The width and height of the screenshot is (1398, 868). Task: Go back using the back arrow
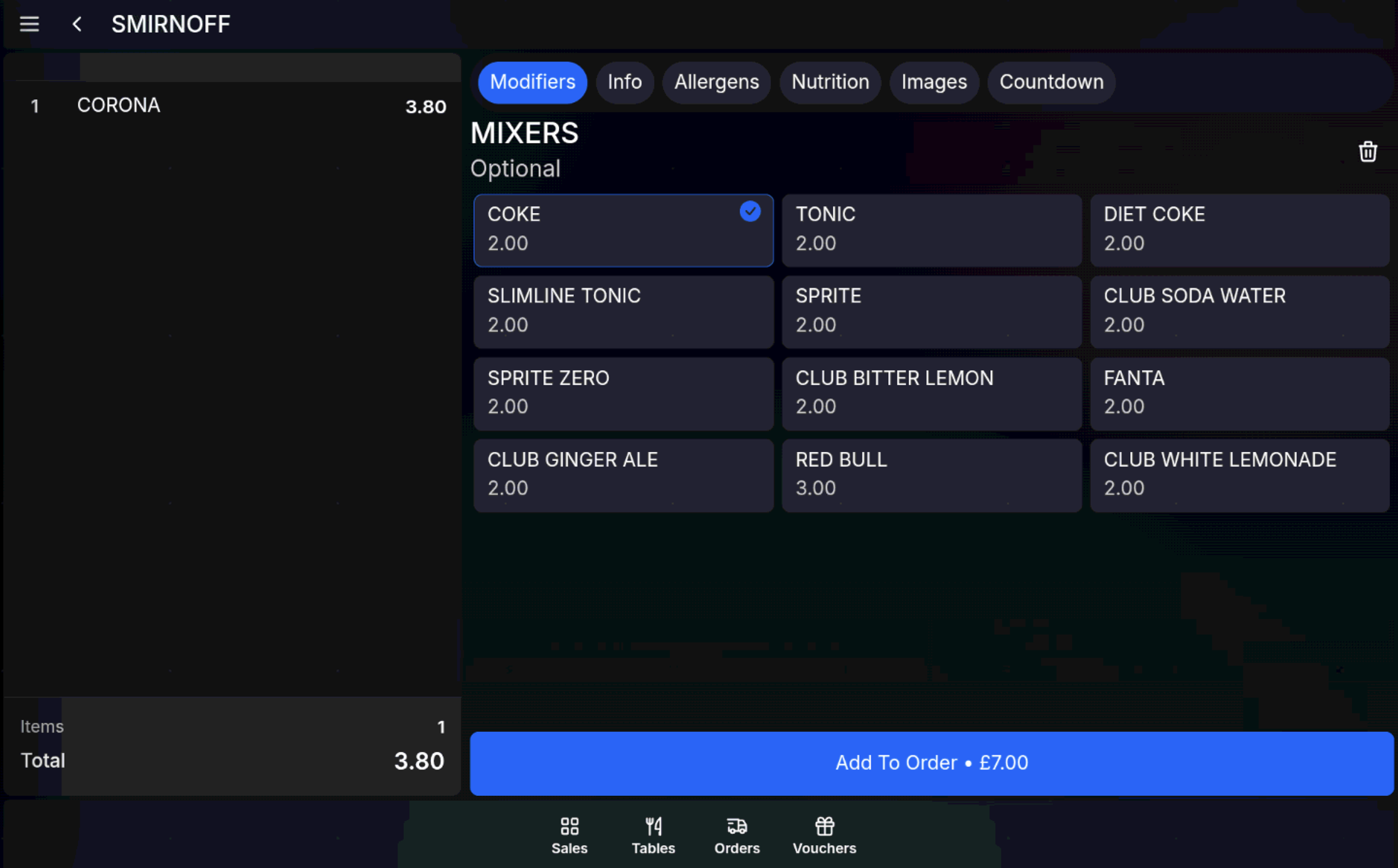pyautogui.click(x=77, y=24)
